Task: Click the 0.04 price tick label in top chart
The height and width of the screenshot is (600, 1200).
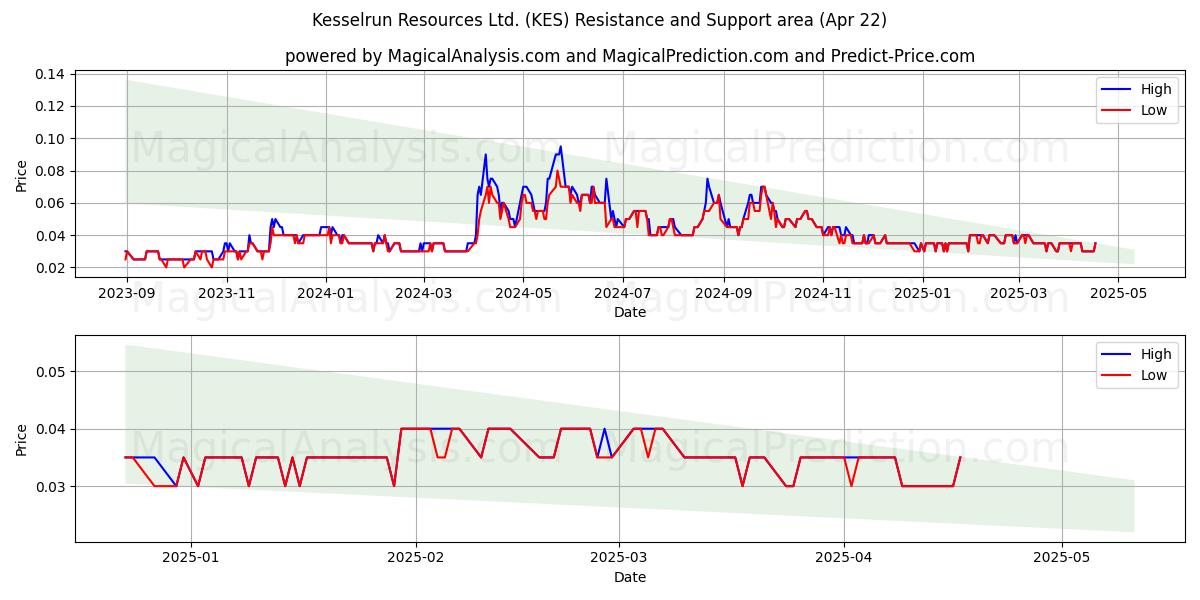Action: click(50, 236)
